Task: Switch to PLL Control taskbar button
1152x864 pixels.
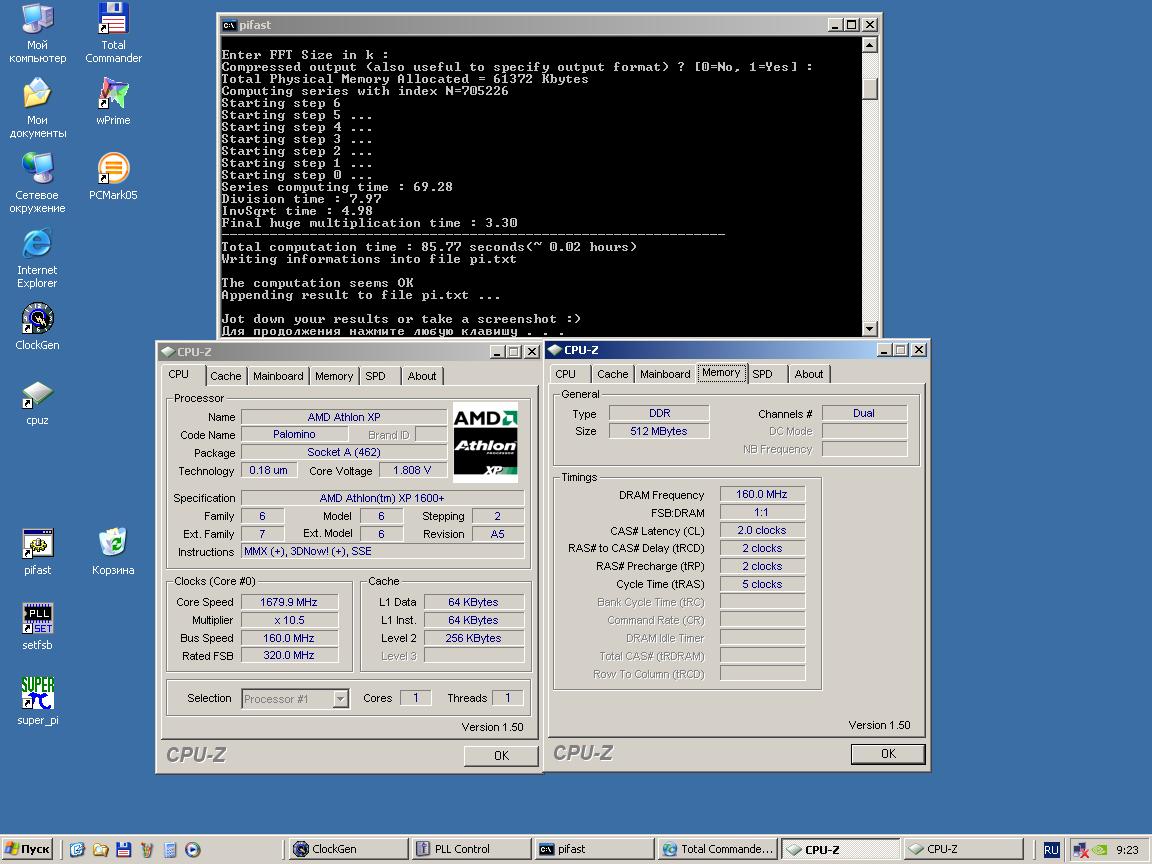Action: pyautogui.click(x=470, y=849)
